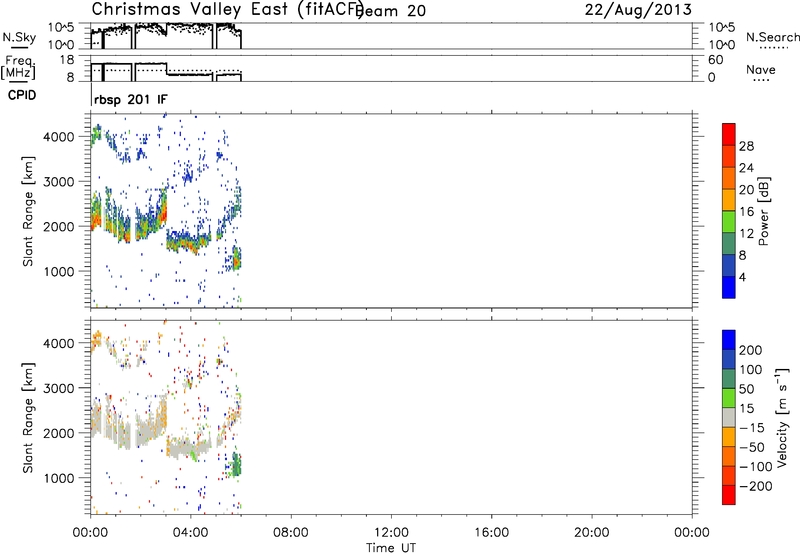Click the velocity colorbar '-200' value
Screen dimensions: 800x554
coord(756,486)
